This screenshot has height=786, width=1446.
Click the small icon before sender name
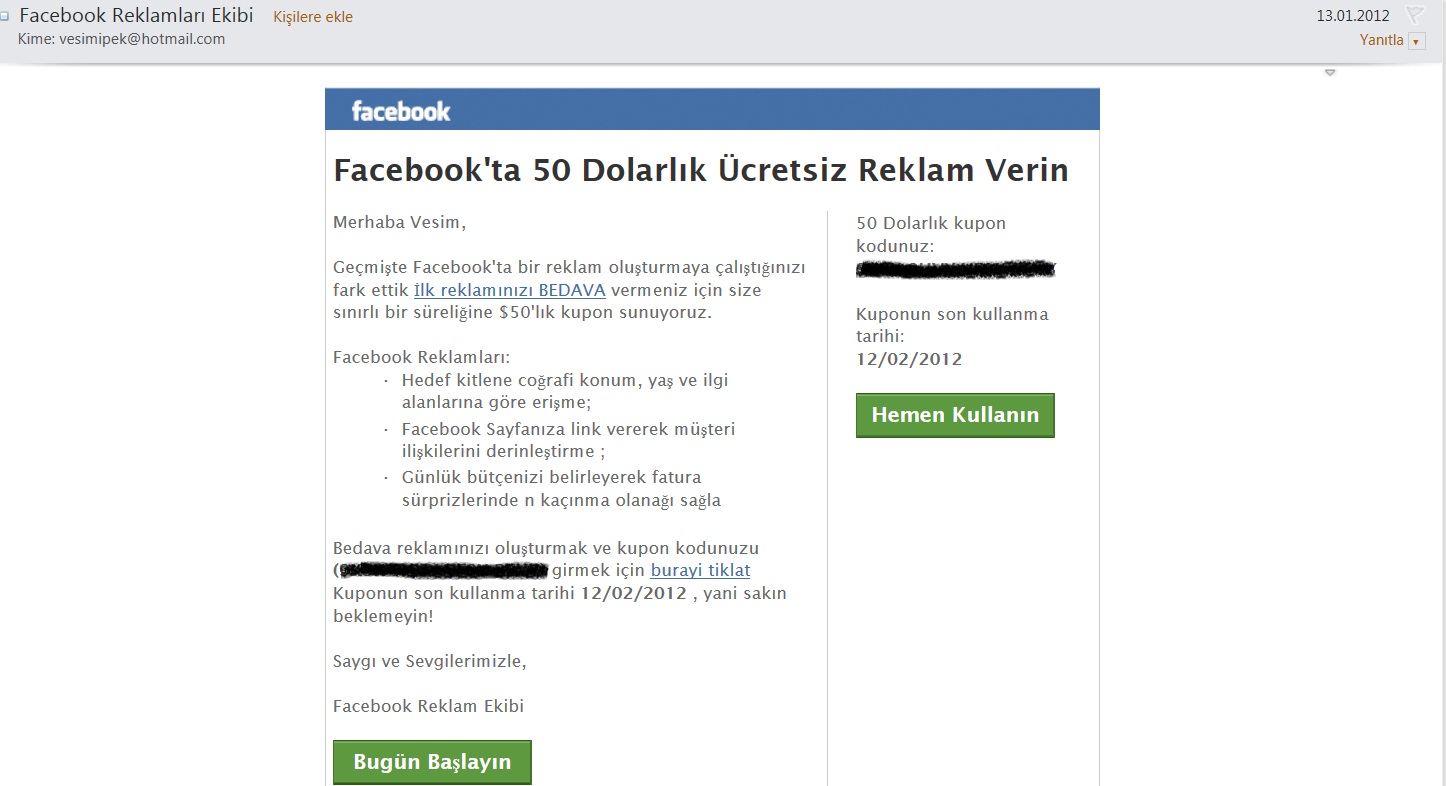coord(5,16)
